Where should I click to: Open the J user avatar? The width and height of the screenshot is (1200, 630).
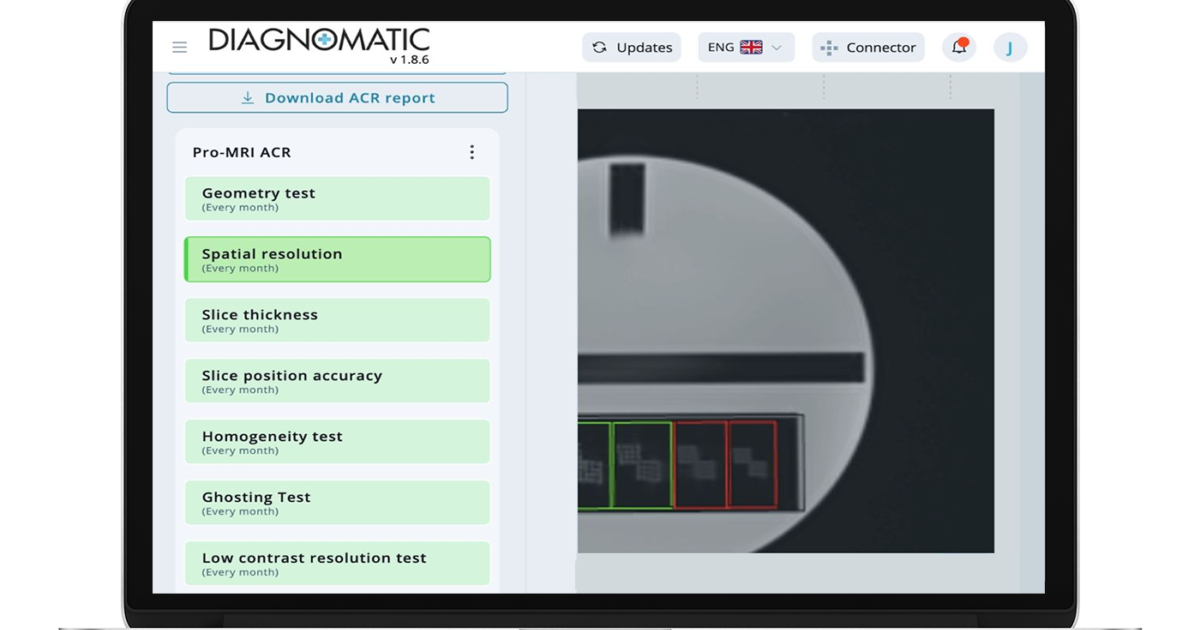[x=1010, y=47]
